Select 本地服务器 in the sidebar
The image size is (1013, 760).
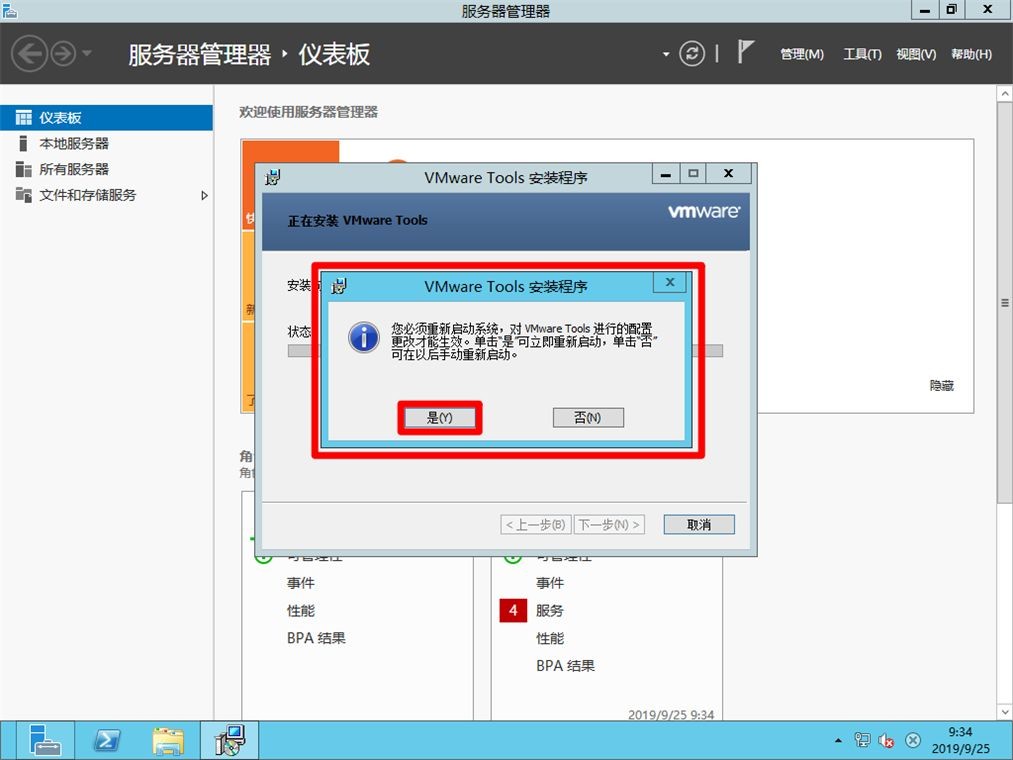click(x=107, y=143)
